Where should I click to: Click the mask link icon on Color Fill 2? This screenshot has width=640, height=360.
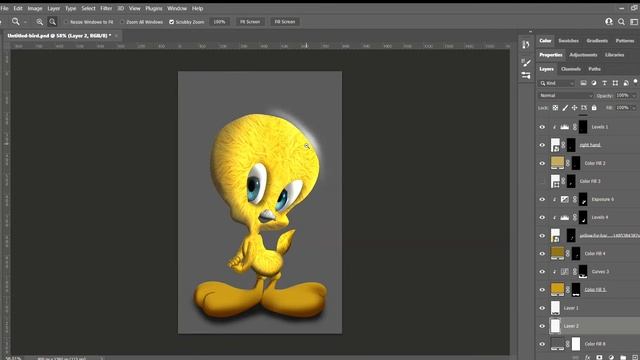click(x=567, y=163)
